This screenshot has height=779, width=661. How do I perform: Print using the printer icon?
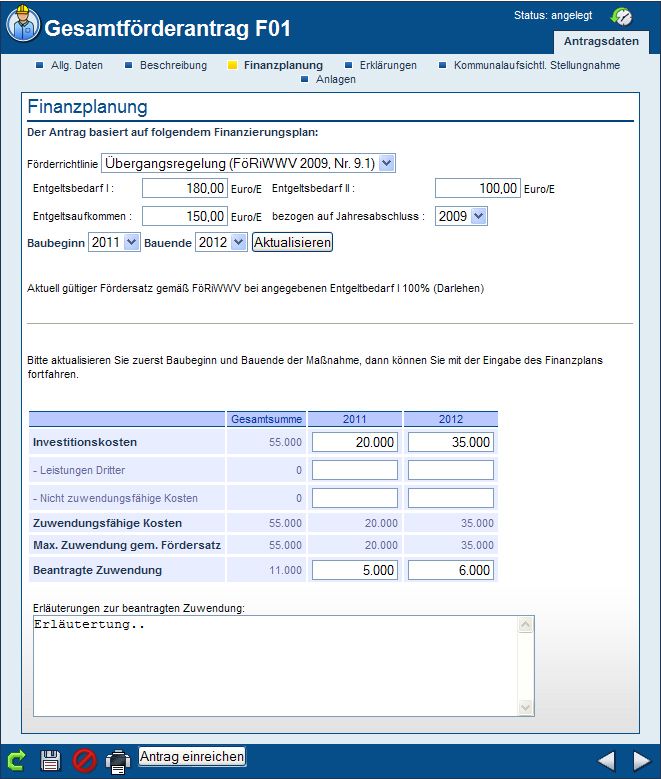[118, 761]
